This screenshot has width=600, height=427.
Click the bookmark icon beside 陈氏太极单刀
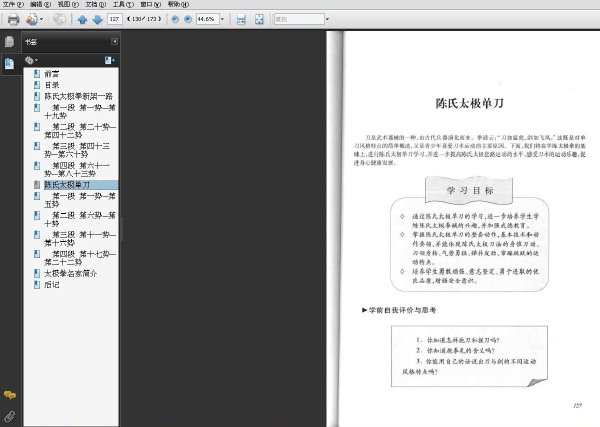click(x=37, y=185)
